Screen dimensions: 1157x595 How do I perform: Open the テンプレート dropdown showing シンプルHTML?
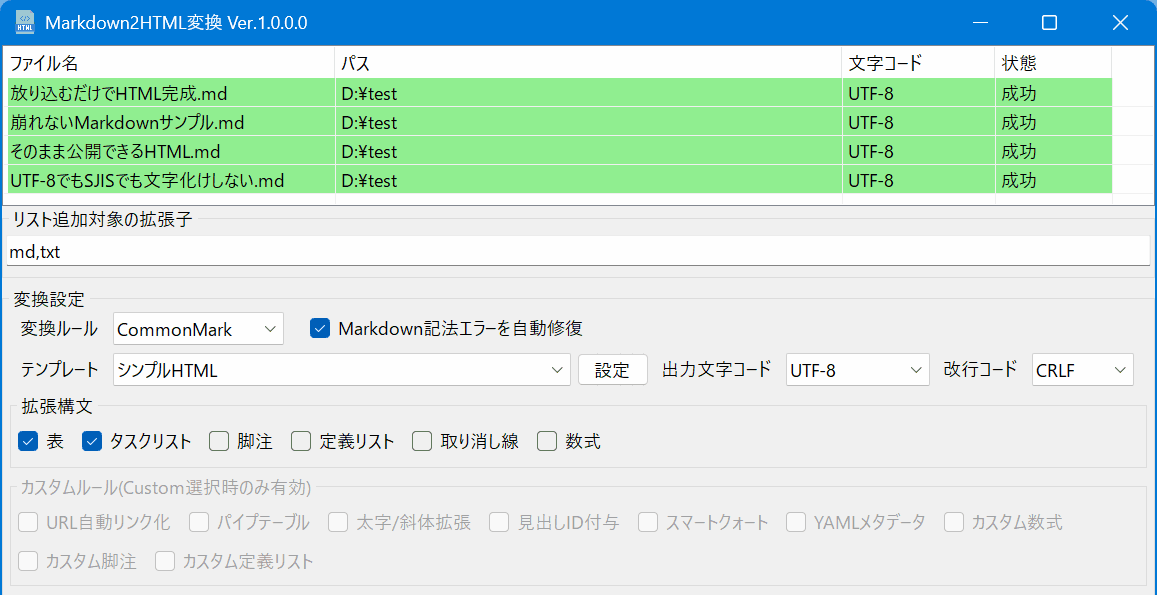(x=340, y=369)
